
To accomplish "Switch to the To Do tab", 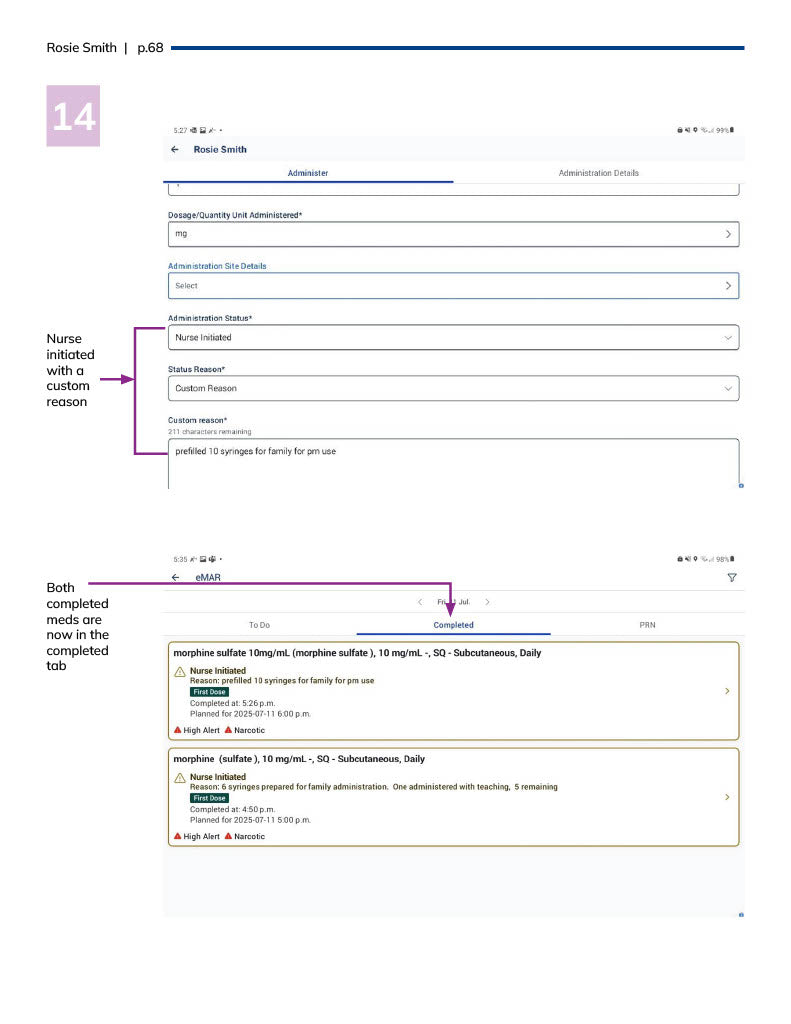I will click(x=259, y=625).
